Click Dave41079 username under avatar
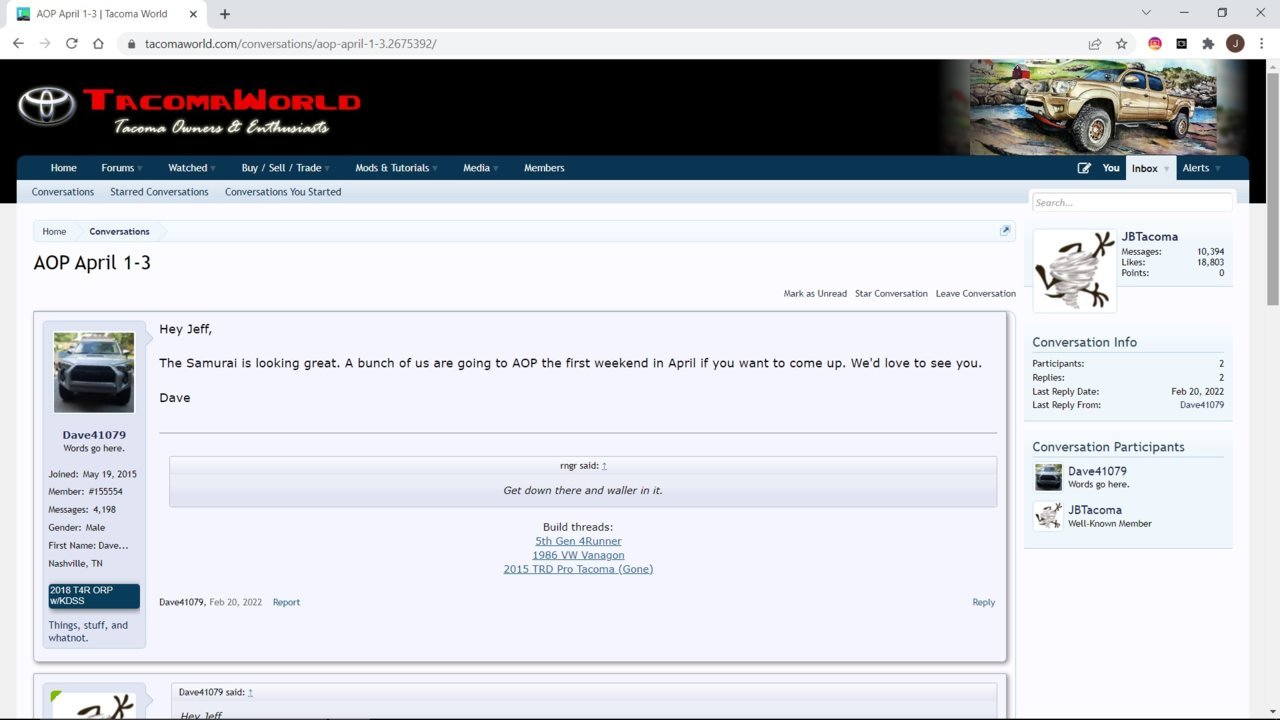Screen dimensions: 1280x720 click(x=94, y=435)
